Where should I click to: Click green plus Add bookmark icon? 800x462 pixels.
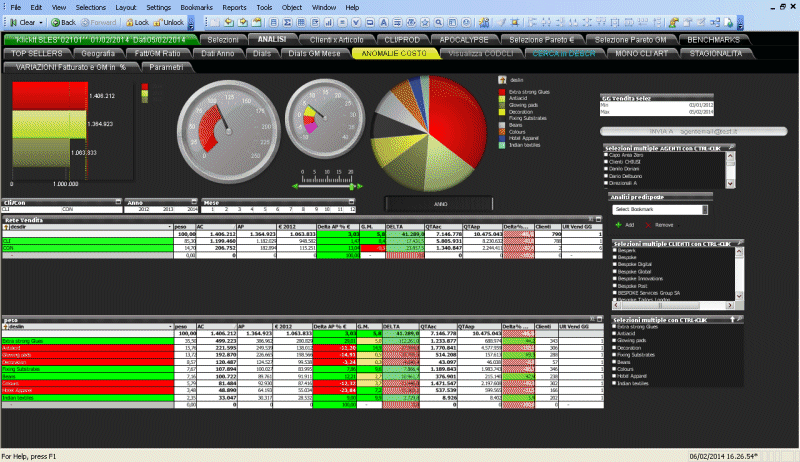click(618, 225)
